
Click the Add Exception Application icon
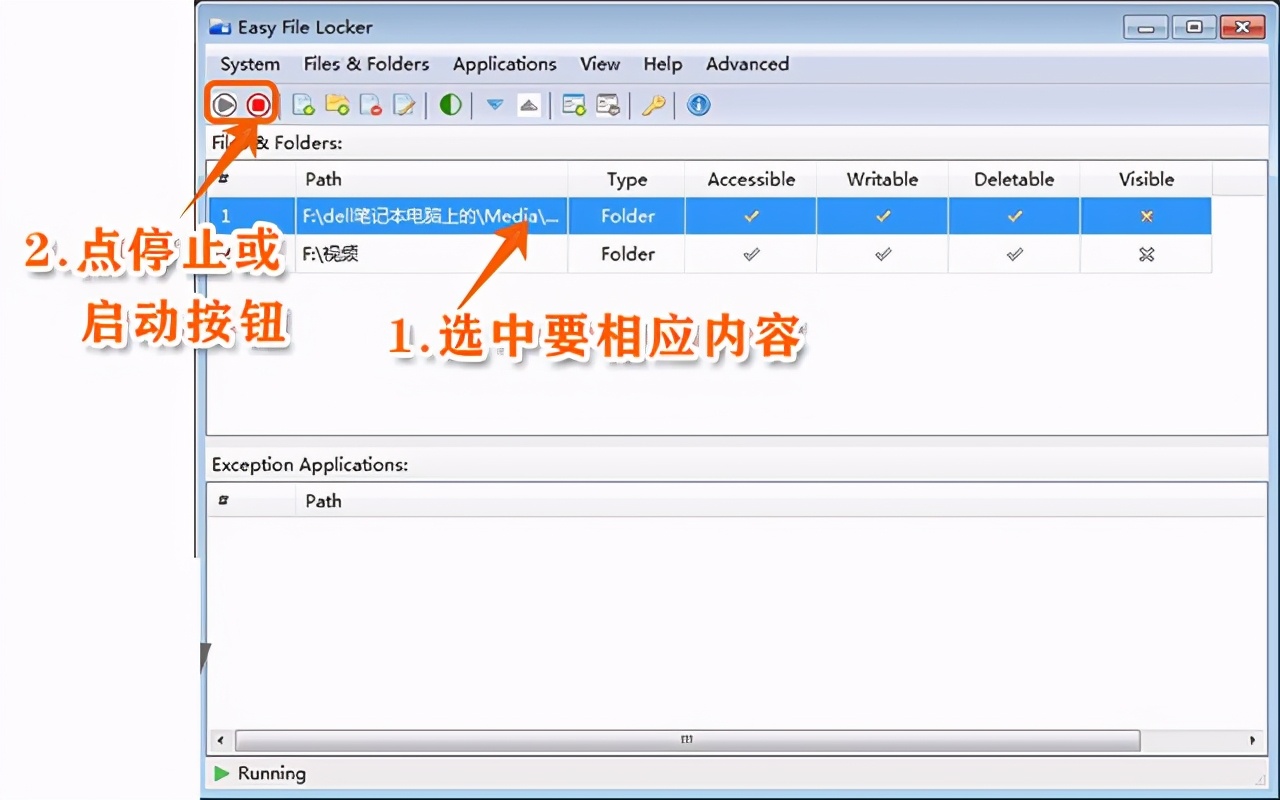pyautogui.click(x=574, y=104)
